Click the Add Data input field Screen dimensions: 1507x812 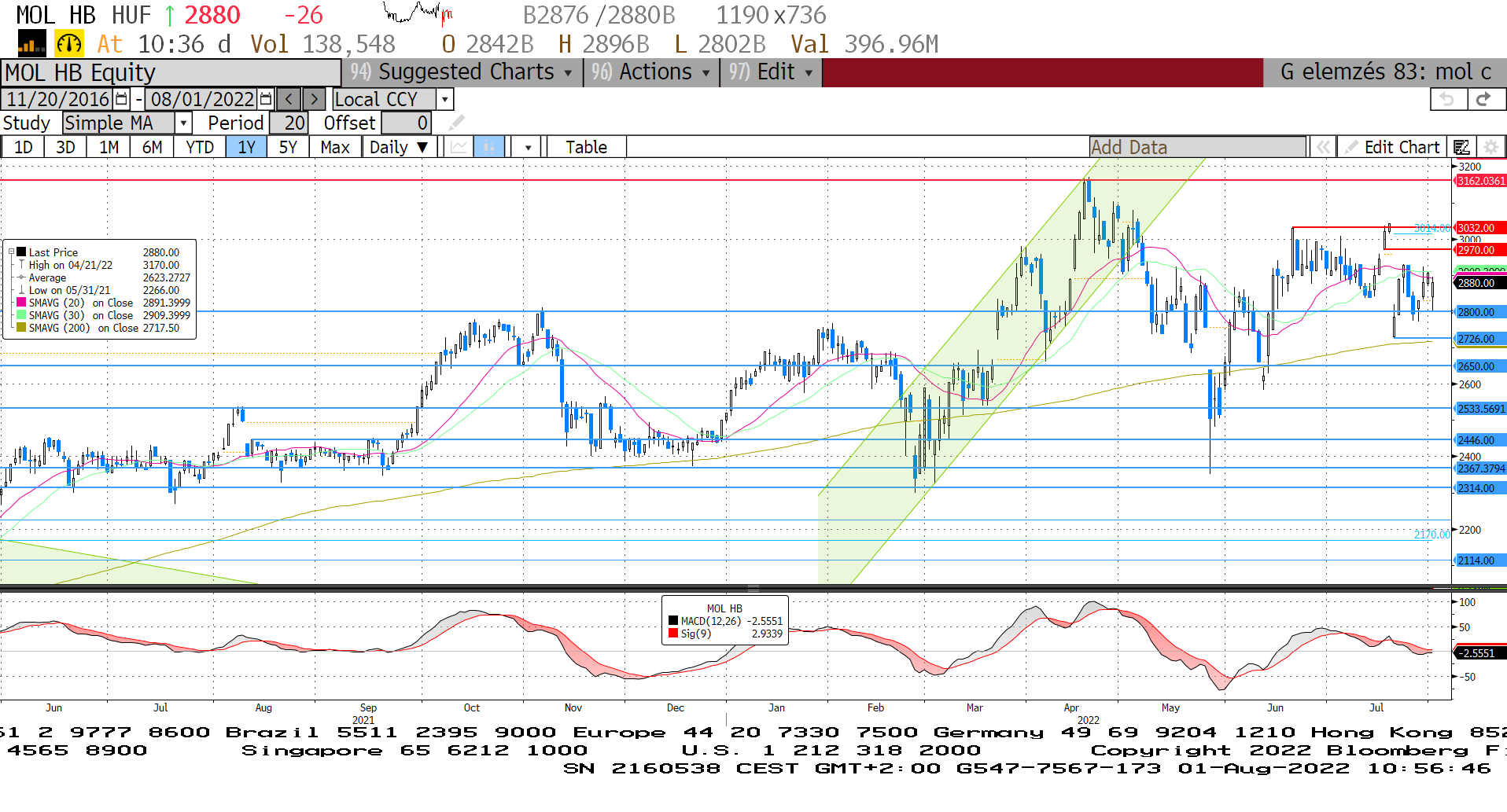[1197, 147]
